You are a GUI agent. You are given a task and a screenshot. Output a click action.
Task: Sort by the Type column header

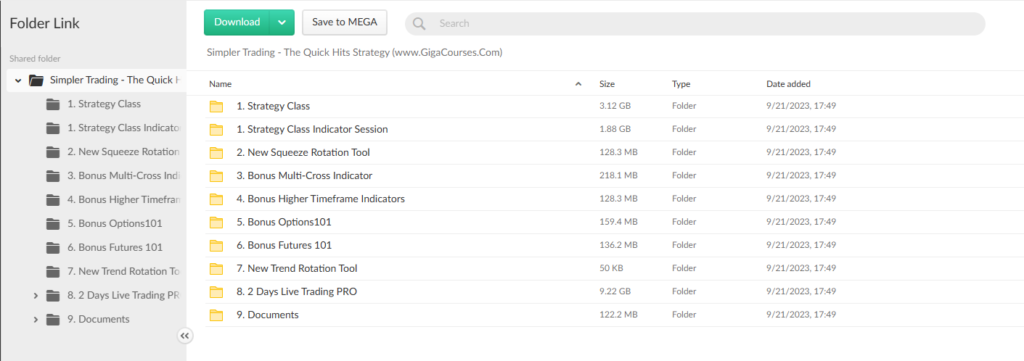[681, 84]
